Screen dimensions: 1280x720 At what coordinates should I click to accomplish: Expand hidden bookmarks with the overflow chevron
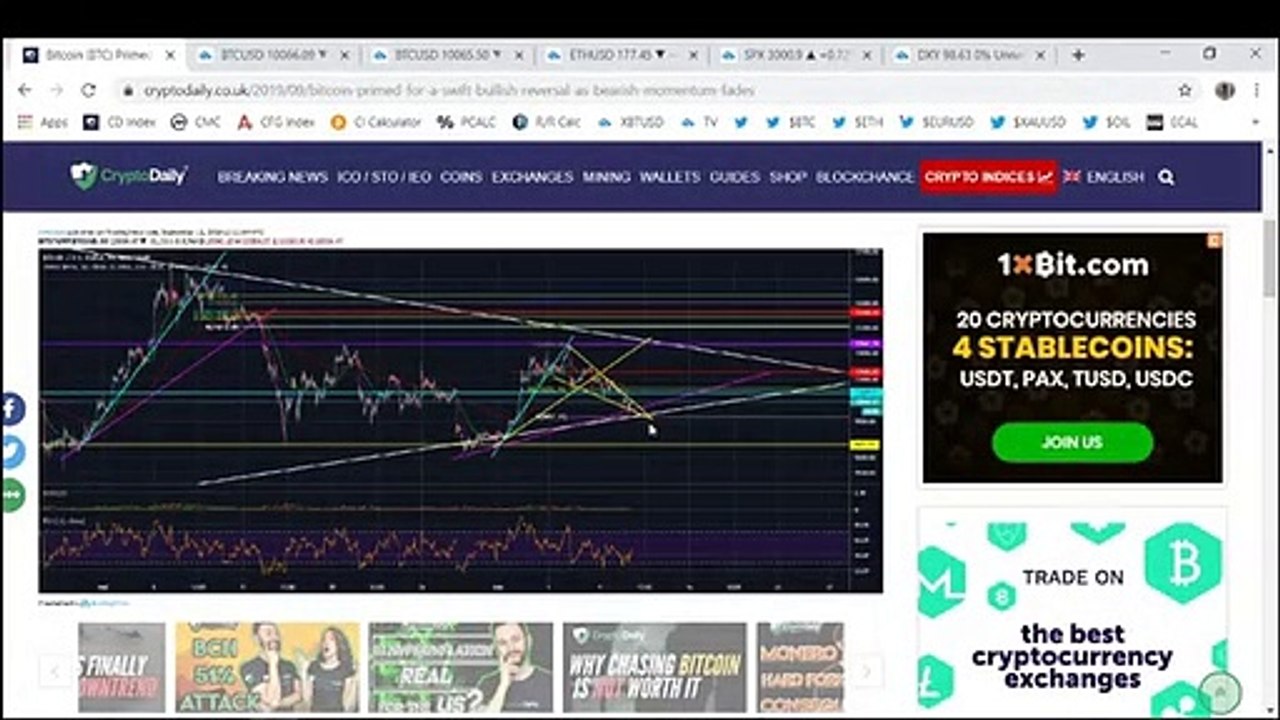[1255, 122]
